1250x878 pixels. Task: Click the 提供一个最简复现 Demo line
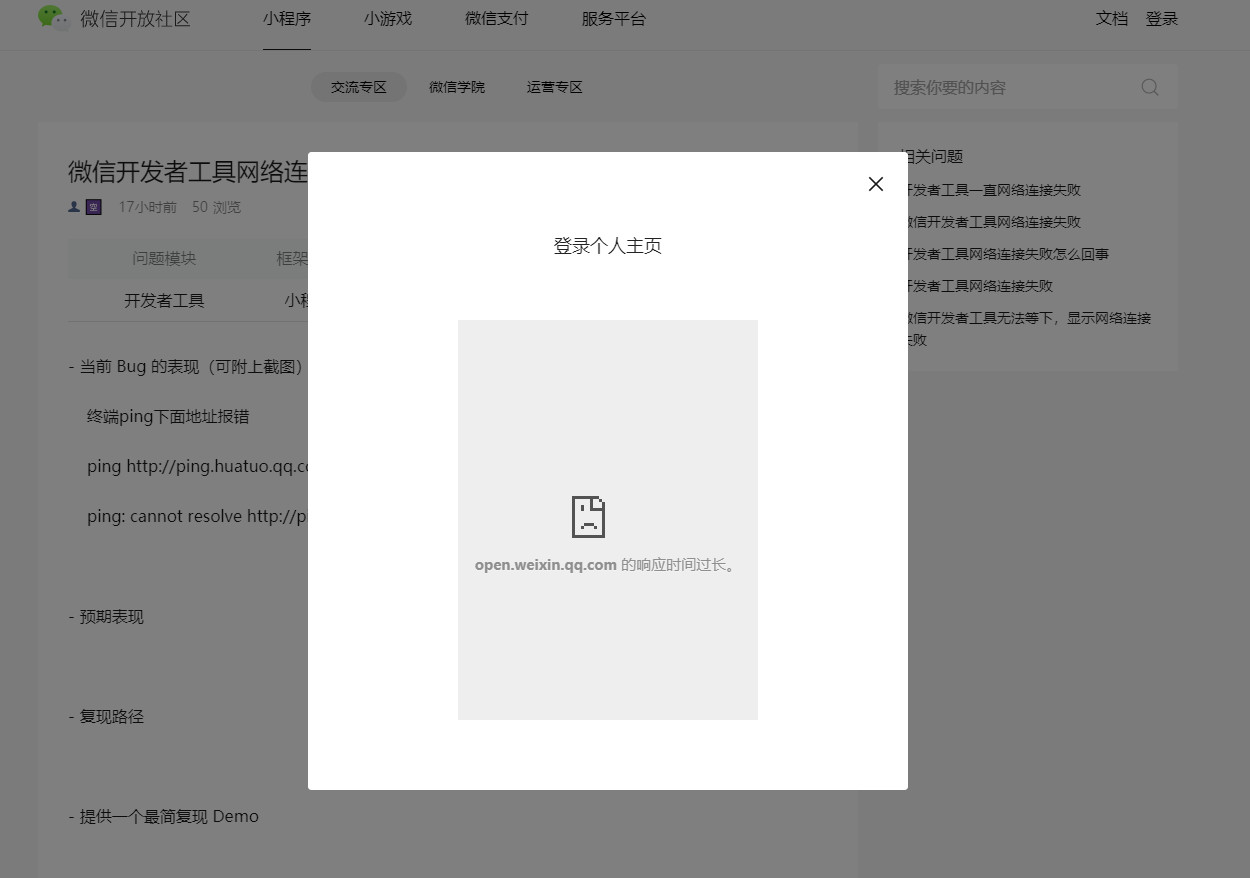[x=164, y=816]
